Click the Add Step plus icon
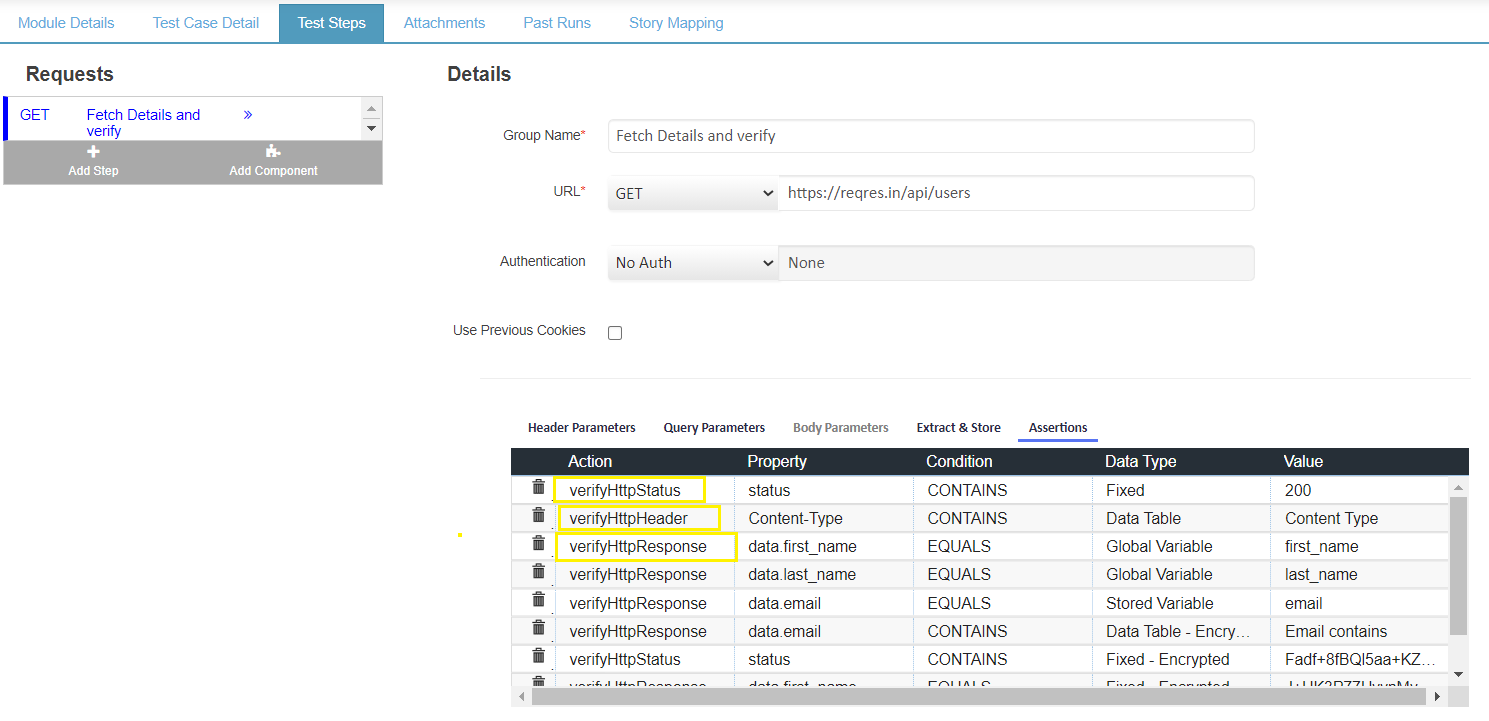The image size is (1489, 721). pyautogui.click(x=94, y=152)
